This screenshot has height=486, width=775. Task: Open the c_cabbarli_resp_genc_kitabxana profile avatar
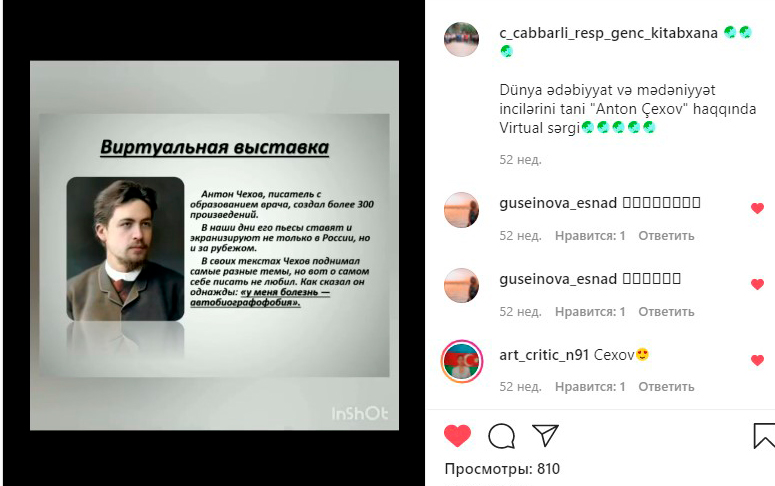pos(461,39)
